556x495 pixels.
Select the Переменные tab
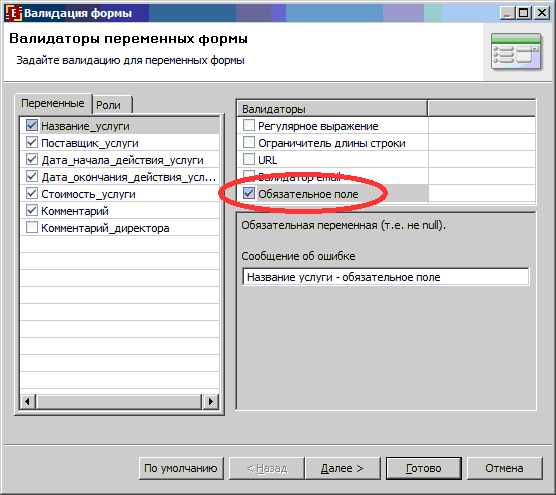(53, 103)
